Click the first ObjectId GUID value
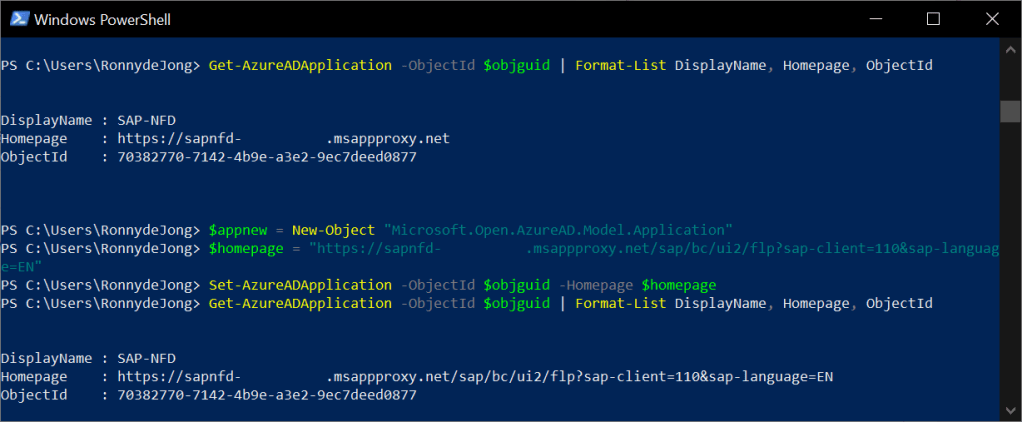The height and width of the screenshot is (422, 1022). coord(266,157)
